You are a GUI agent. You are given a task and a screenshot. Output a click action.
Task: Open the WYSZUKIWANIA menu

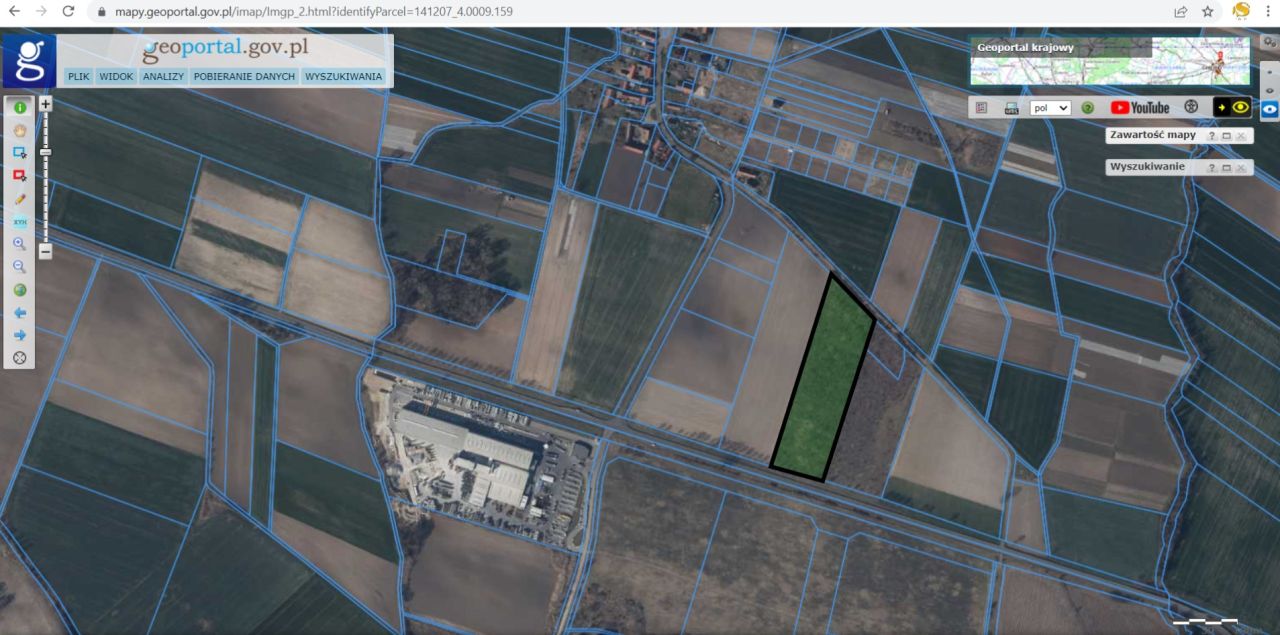pyautogui.click(x=344, y=76)
